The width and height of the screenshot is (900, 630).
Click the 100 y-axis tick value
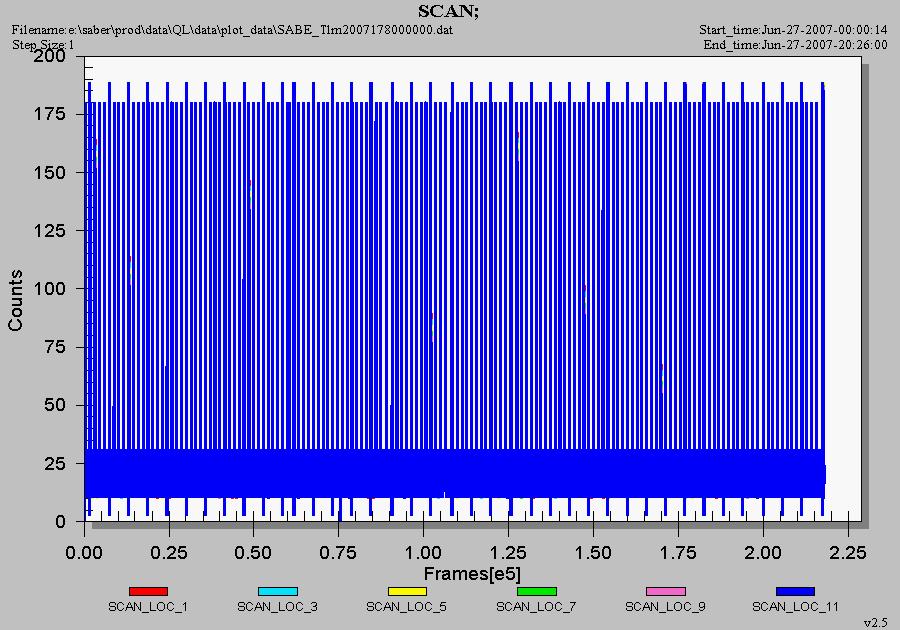click(x=50, y=289)
